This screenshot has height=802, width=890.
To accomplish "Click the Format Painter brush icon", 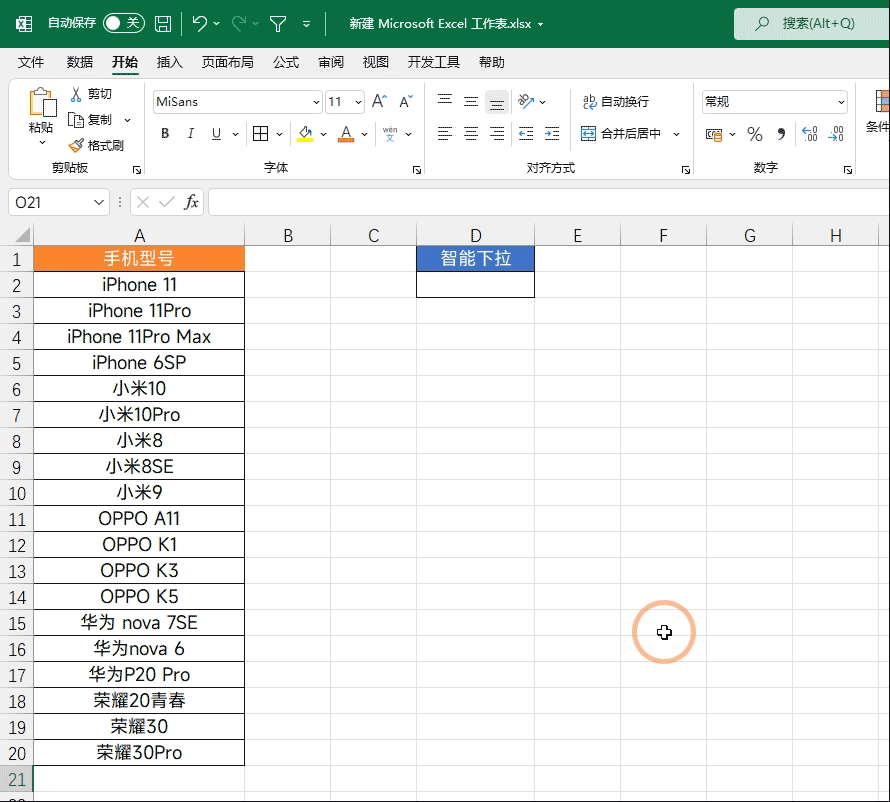I will 76,145.
